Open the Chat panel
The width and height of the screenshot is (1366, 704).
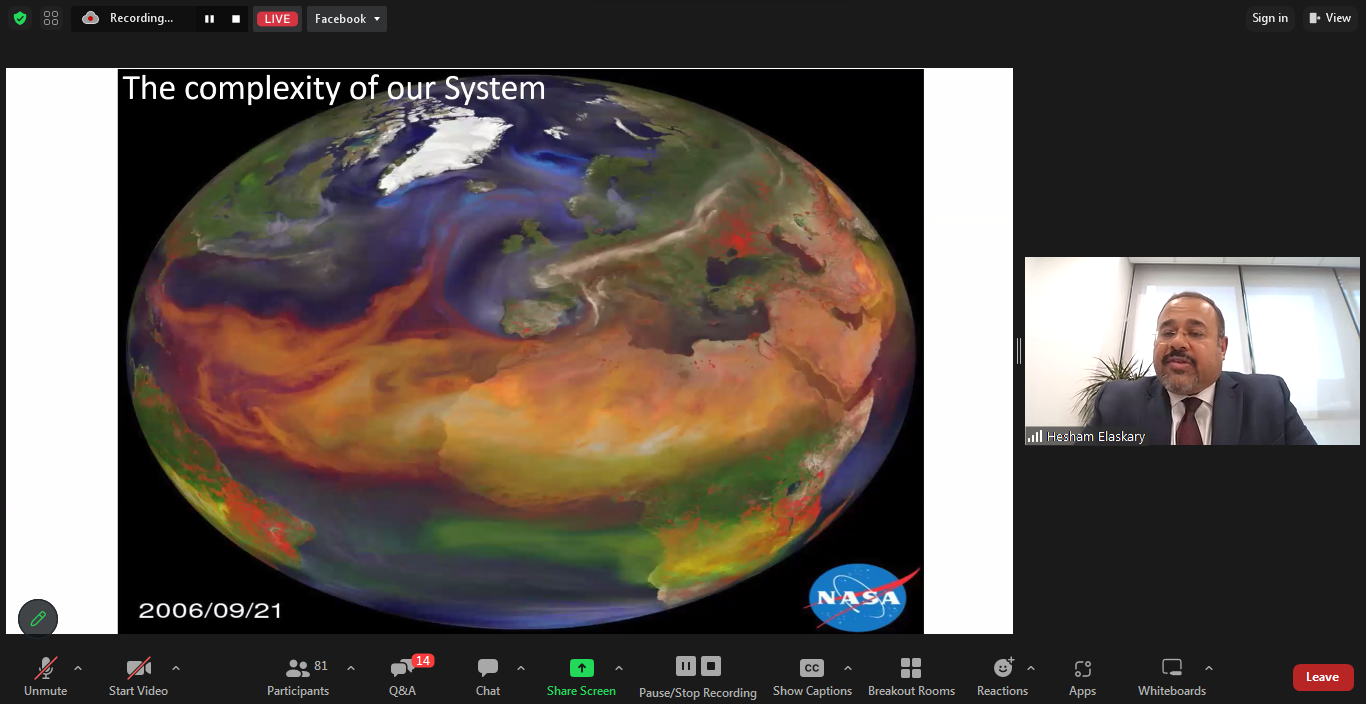[488, 675]
